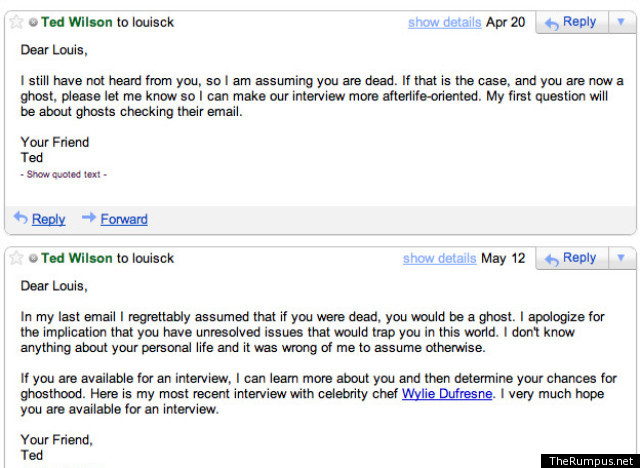The height and width of the screenshot is (468, 640).
Task: Open the reply options dropdown on the April 20 email
Action: point(618,22)
